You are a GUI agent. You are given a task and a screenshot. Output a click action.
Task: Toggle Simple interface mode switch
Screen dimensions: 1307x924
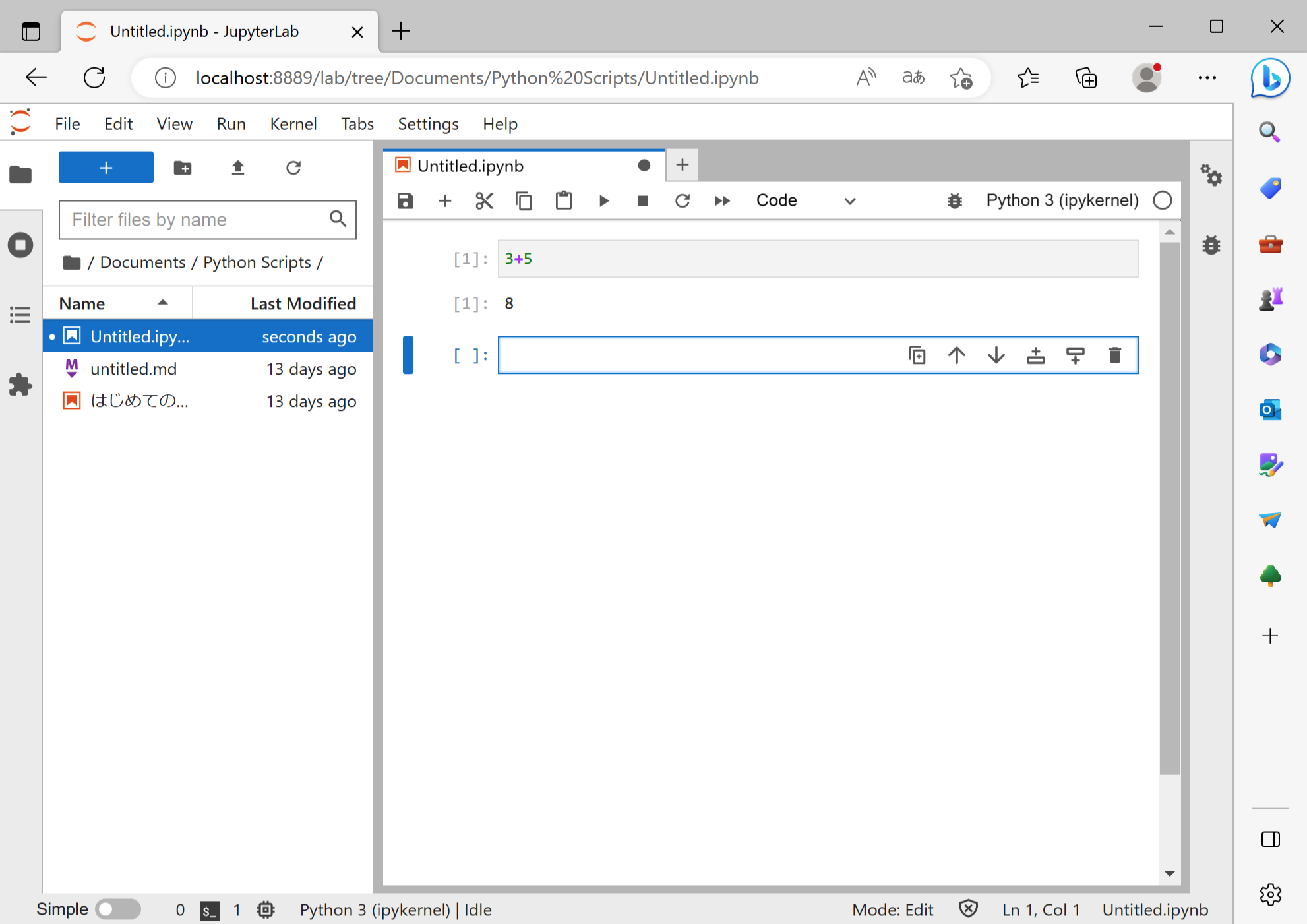(x=118, y=909)
